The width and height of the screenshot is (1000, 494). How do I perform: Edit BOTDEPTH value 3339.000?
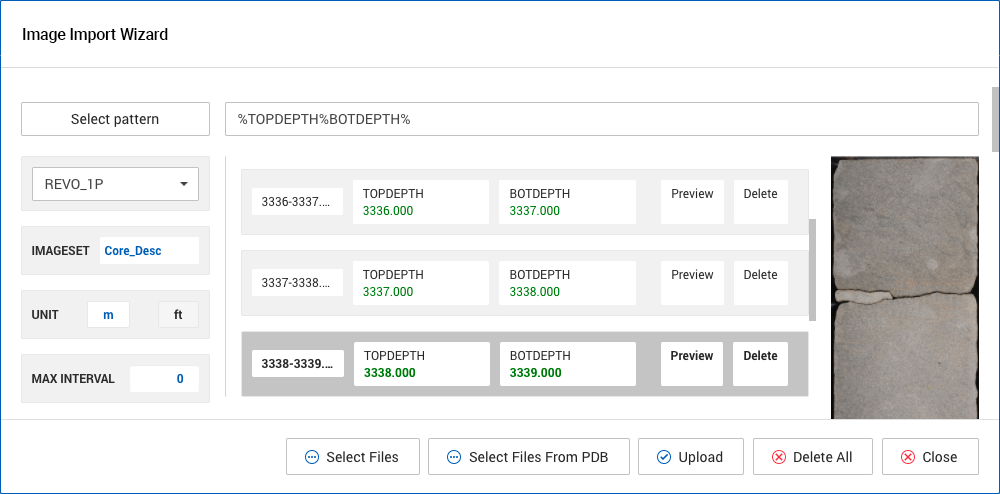(536, 373)
